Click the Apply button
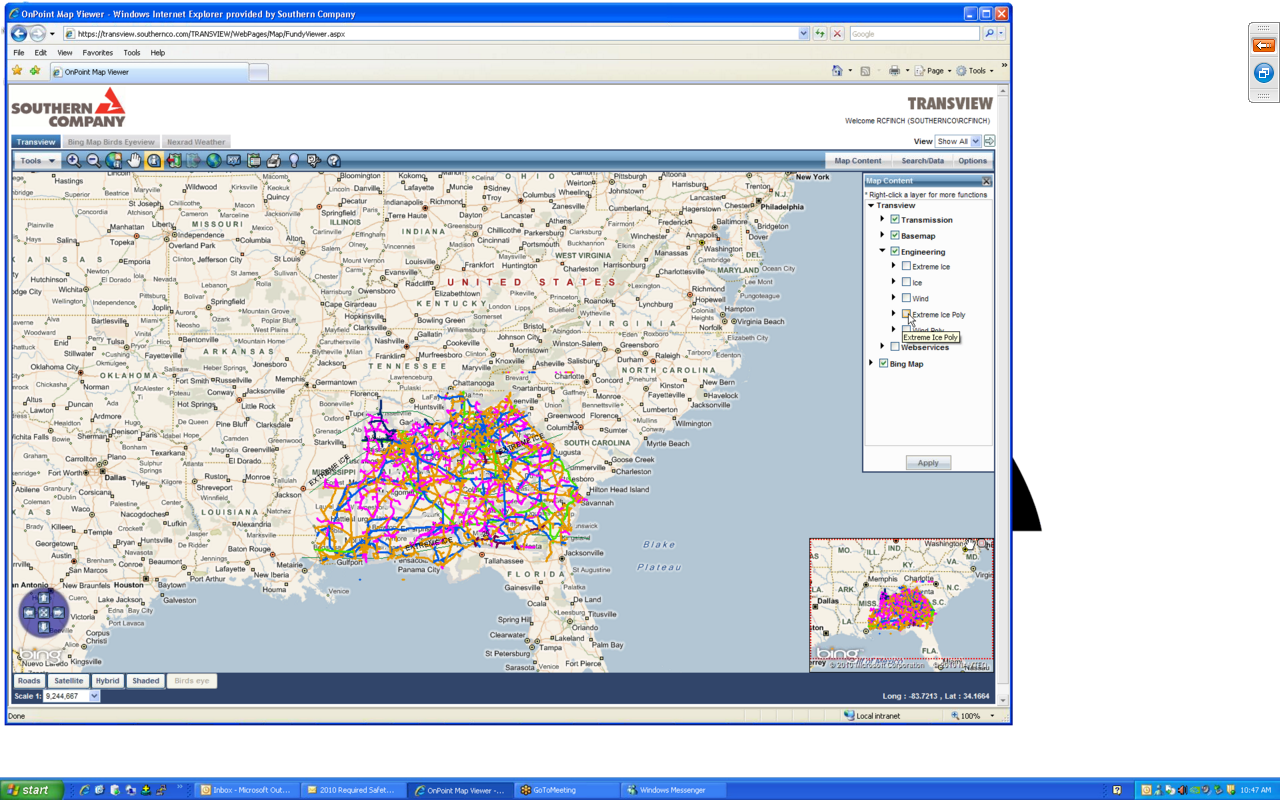 928,463
